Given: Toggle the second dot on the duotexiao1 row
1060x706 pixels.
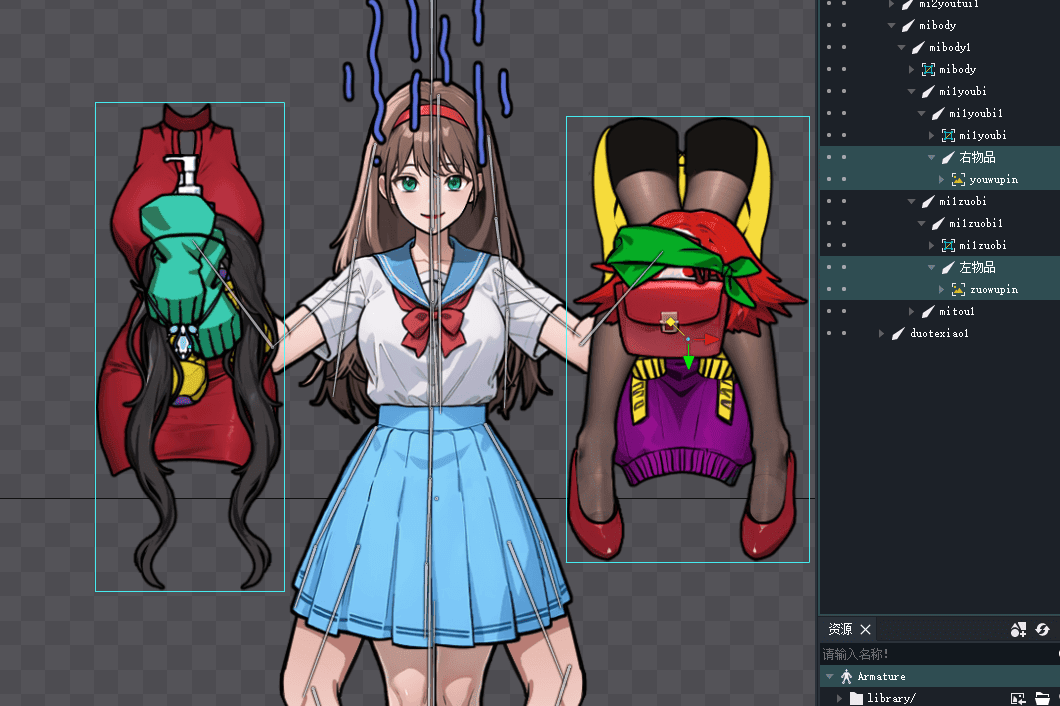Looking at the screenshot, I should point(844,334).
